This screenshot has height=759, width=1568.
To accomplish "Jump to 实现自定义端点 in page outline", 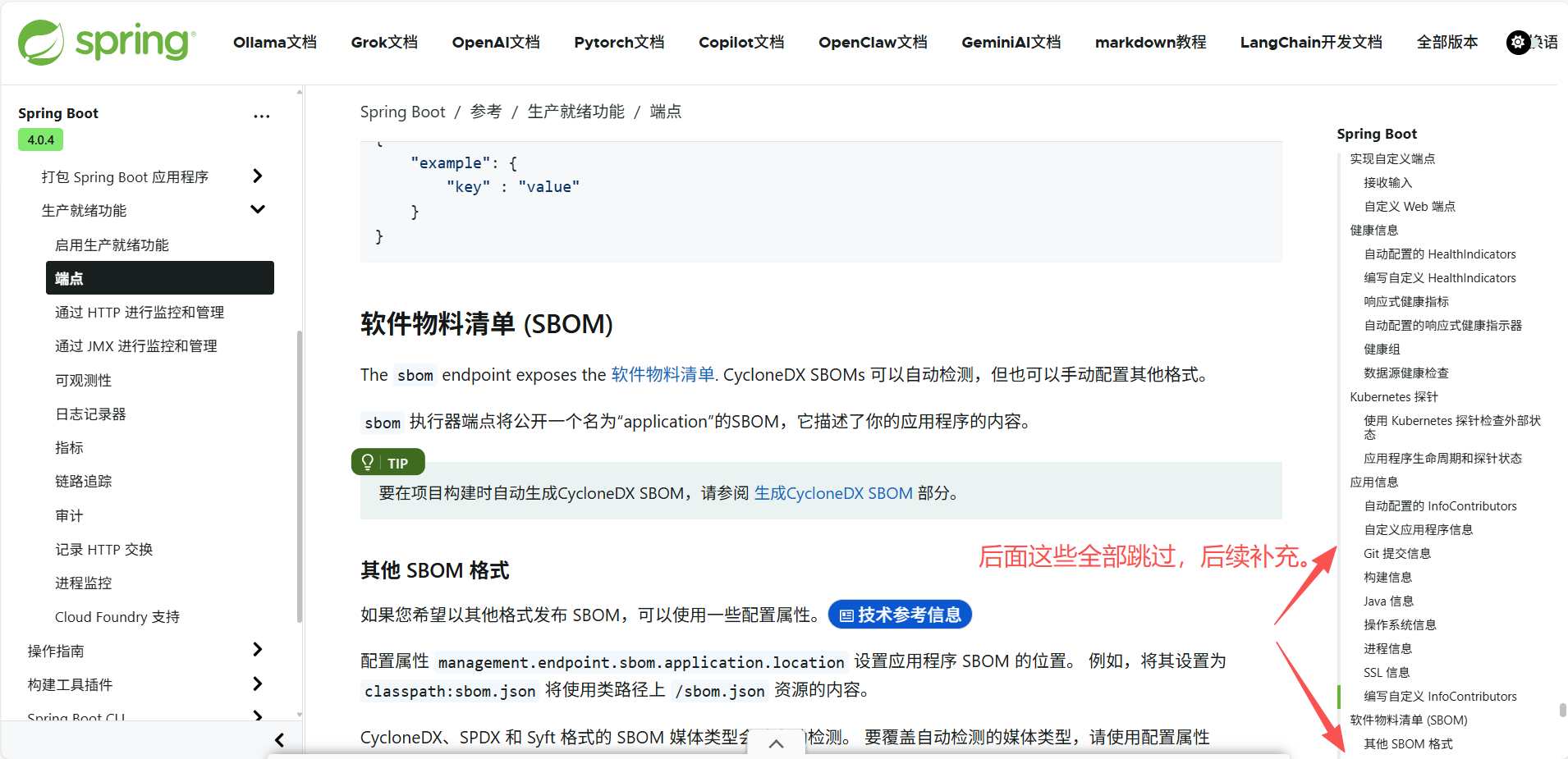I will tap(1392, 158).
